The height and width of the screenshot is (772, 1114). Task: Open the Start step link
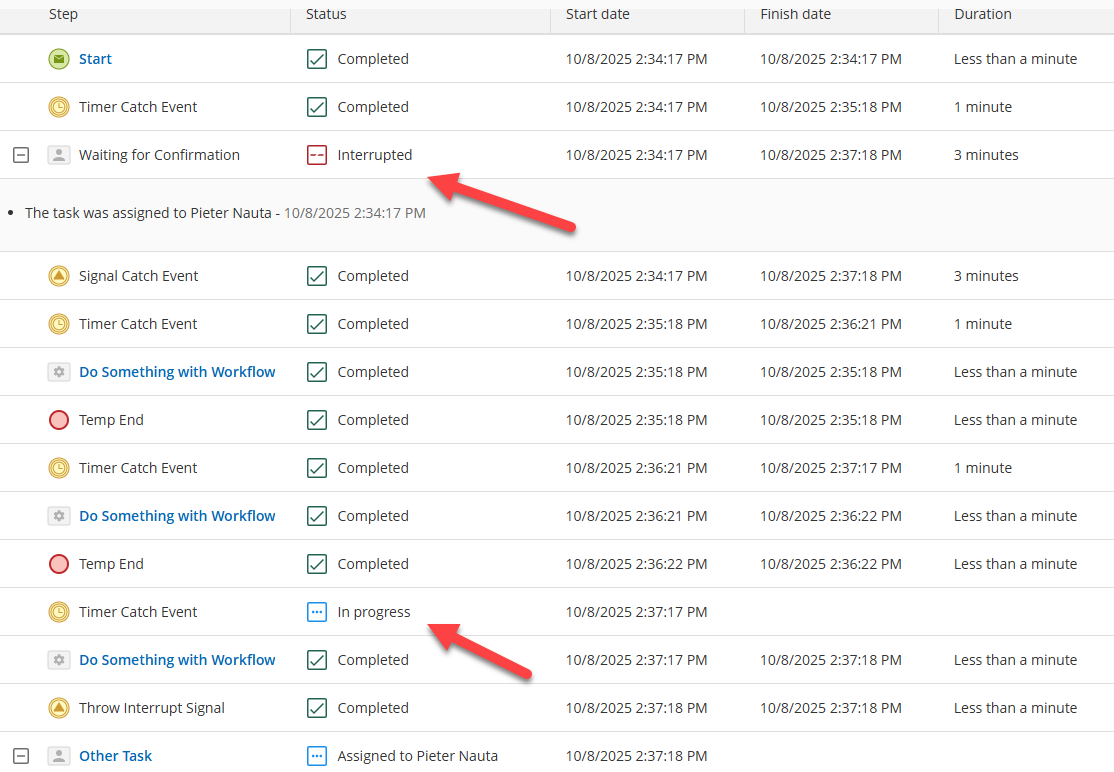pyautogui.click(x=95, y=59)
